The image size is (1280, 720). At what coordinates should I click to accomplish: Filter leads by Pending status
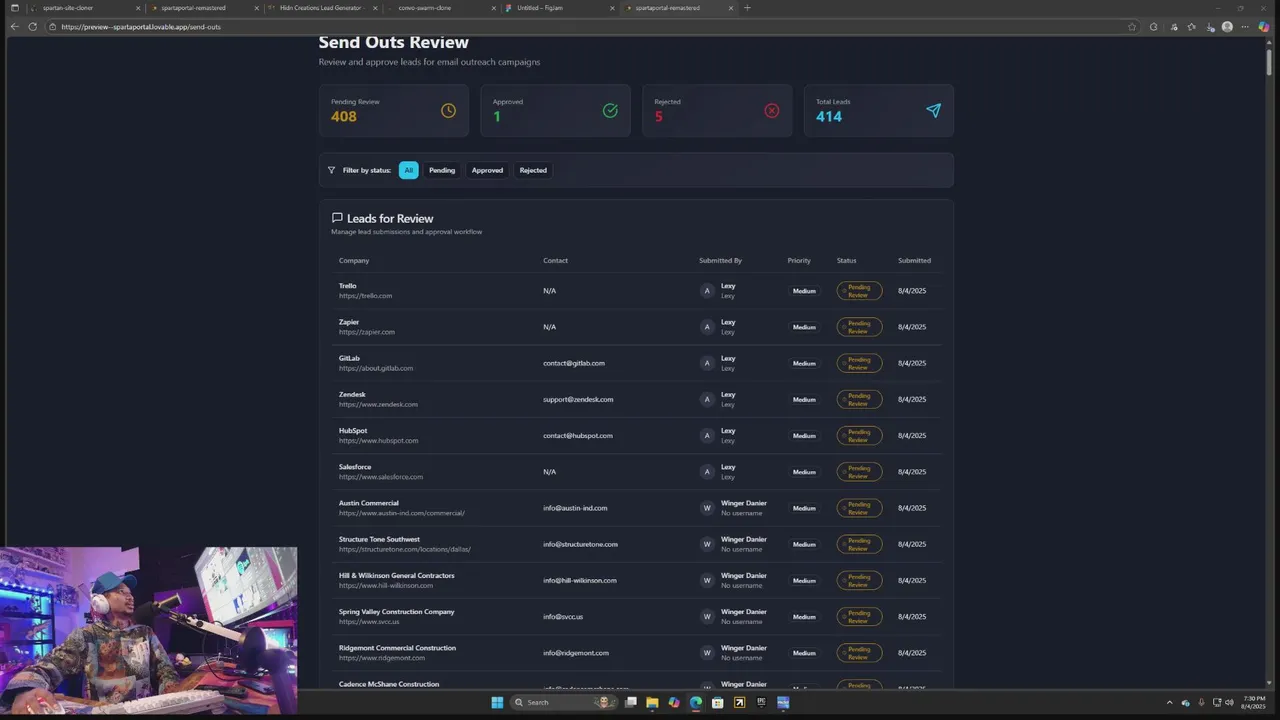click(x=442, y=170)
